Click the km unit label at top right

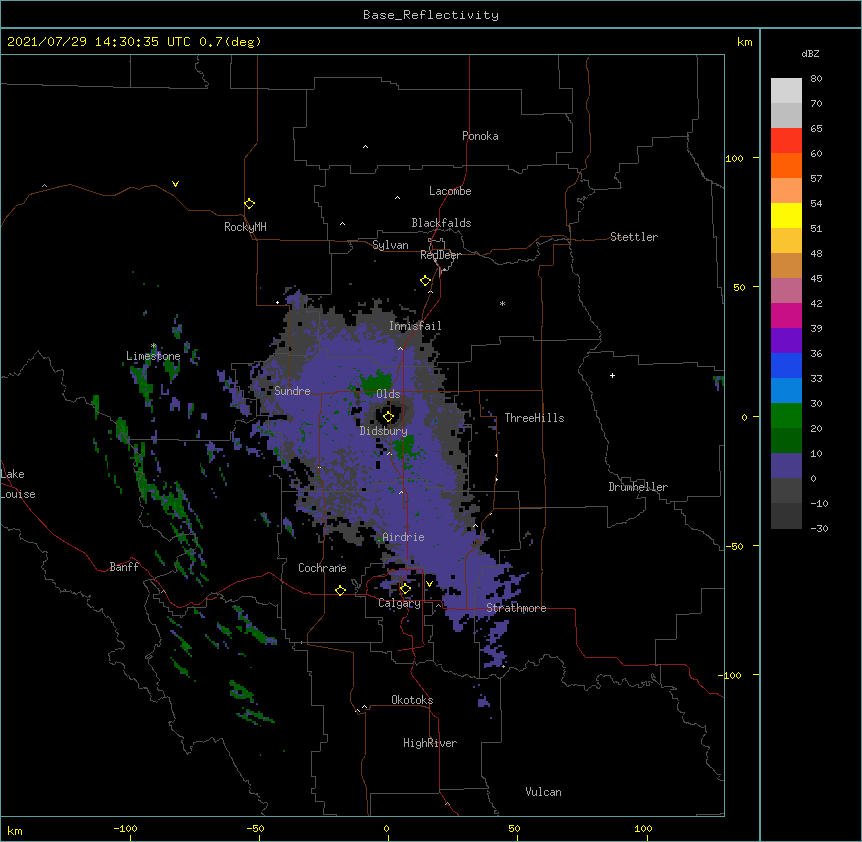click(744, 42)
